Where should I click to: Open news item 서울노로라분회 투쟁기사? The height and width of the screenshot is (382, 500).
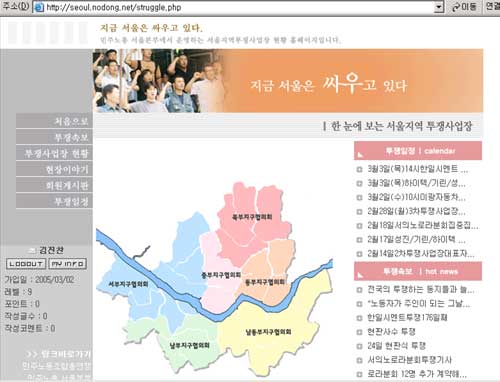point(409,360)
